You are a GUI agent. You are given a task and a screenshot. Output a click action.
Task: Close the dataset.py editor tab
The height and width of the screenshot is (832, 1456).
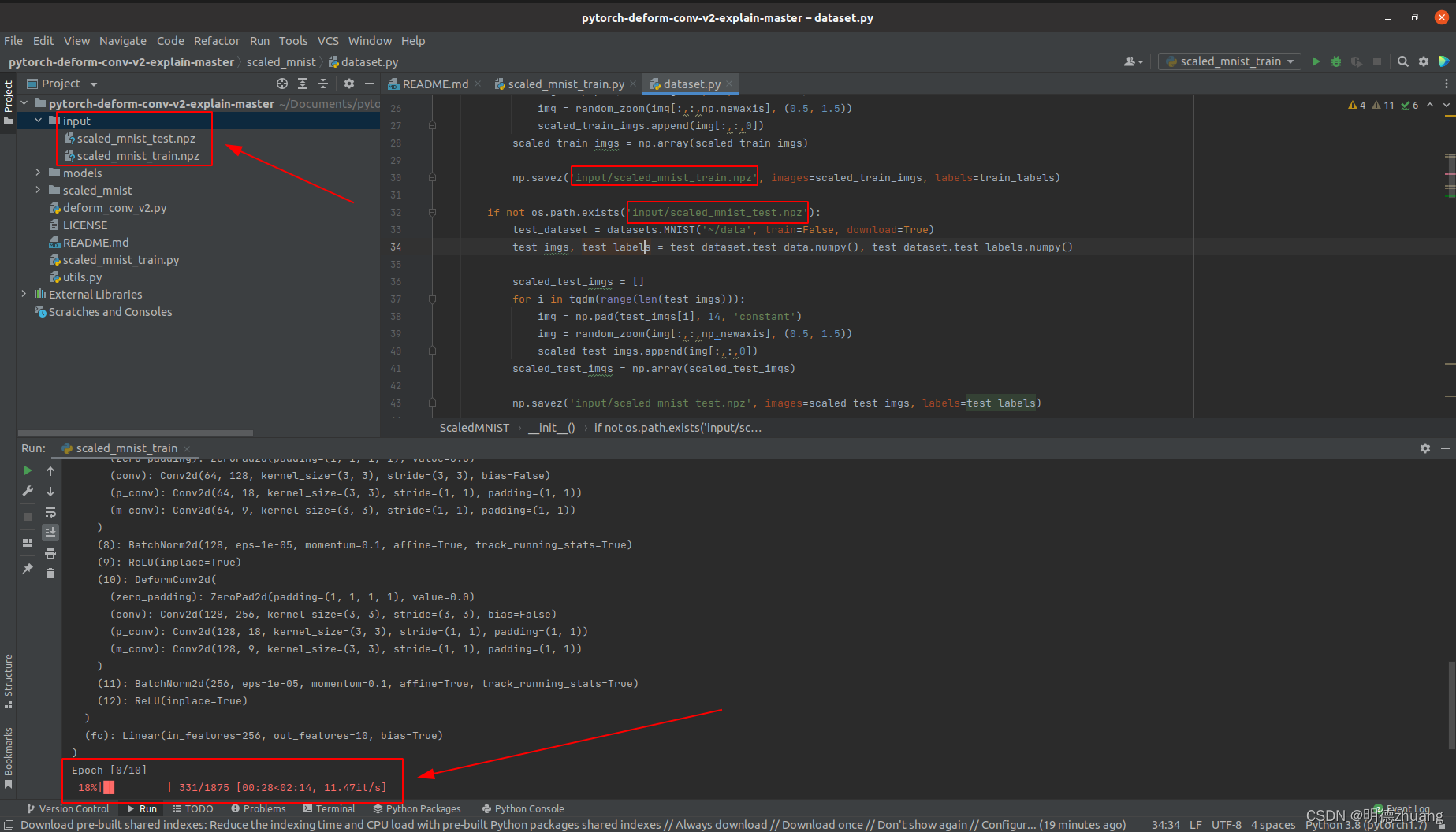pos(730,84)
